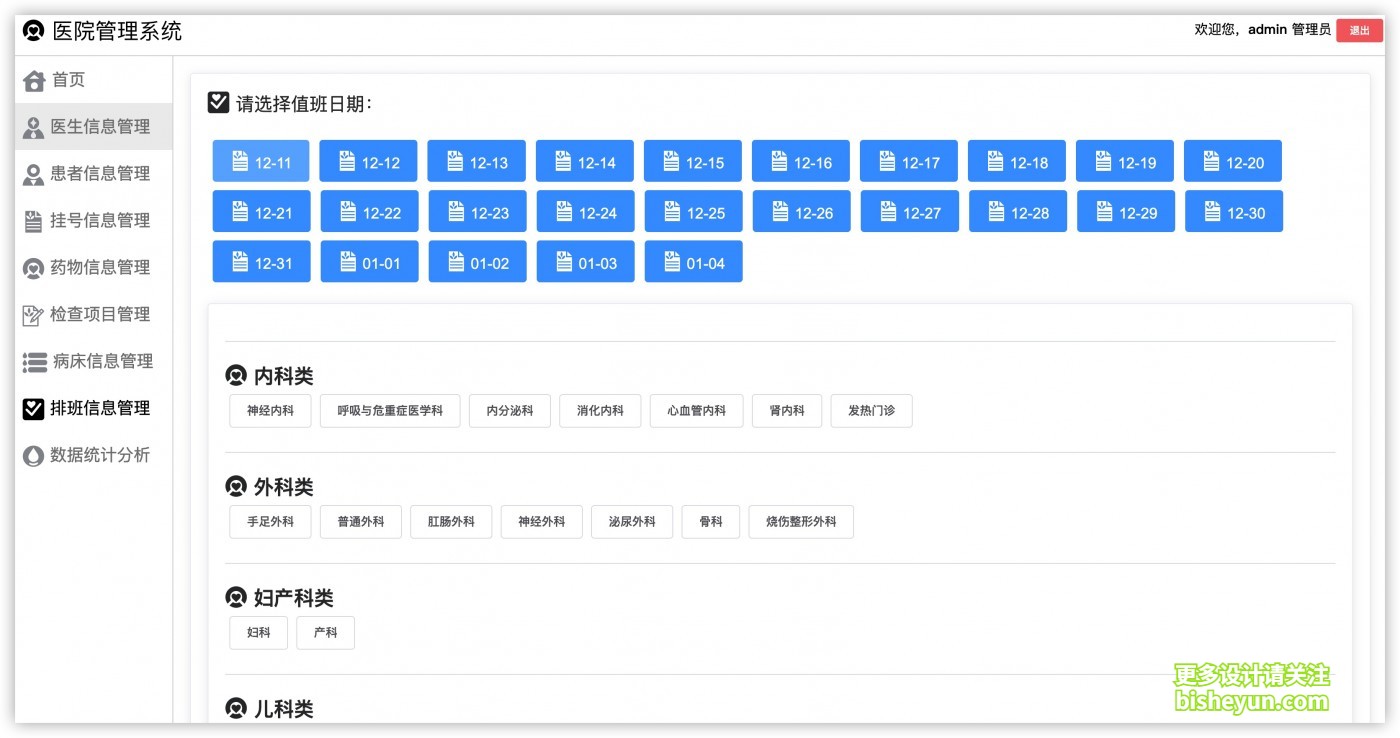Click the file icon in 01-04 button
1400x738 pixels.
[x=672, y=261]
